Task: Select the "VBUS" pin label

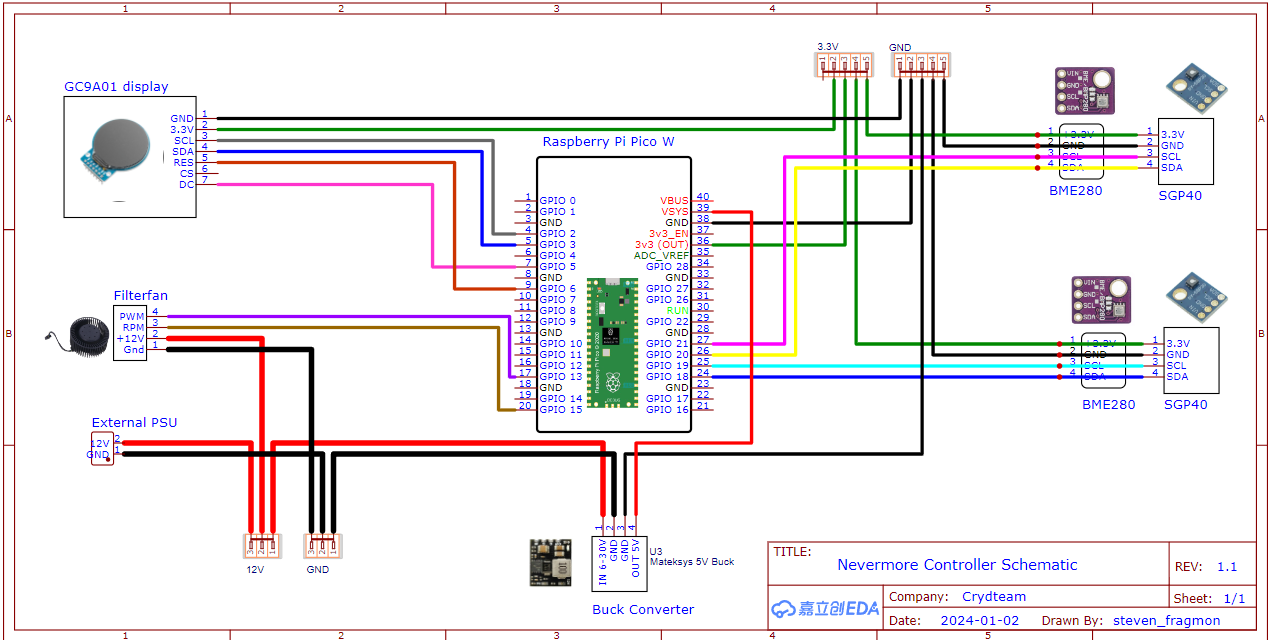Action: pos(674,201)
